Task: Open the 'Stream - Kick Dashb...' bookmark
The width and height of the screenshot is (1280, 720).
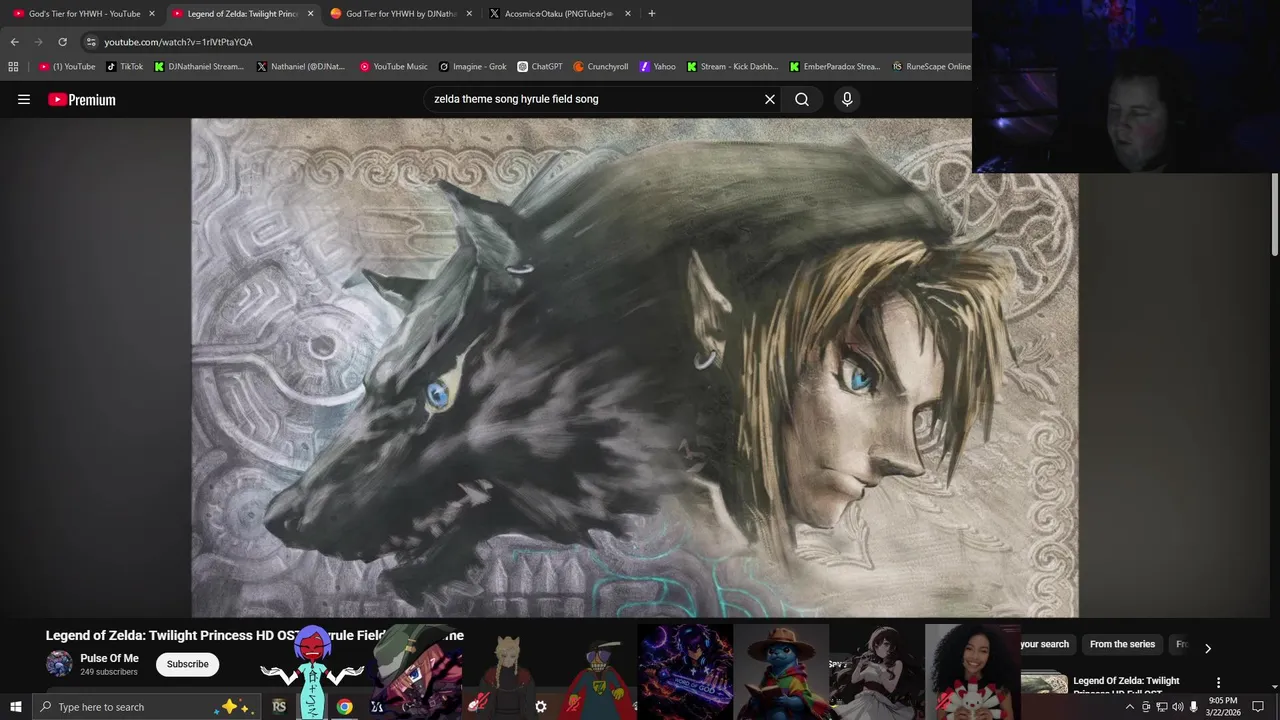Action: pos(732,67)
